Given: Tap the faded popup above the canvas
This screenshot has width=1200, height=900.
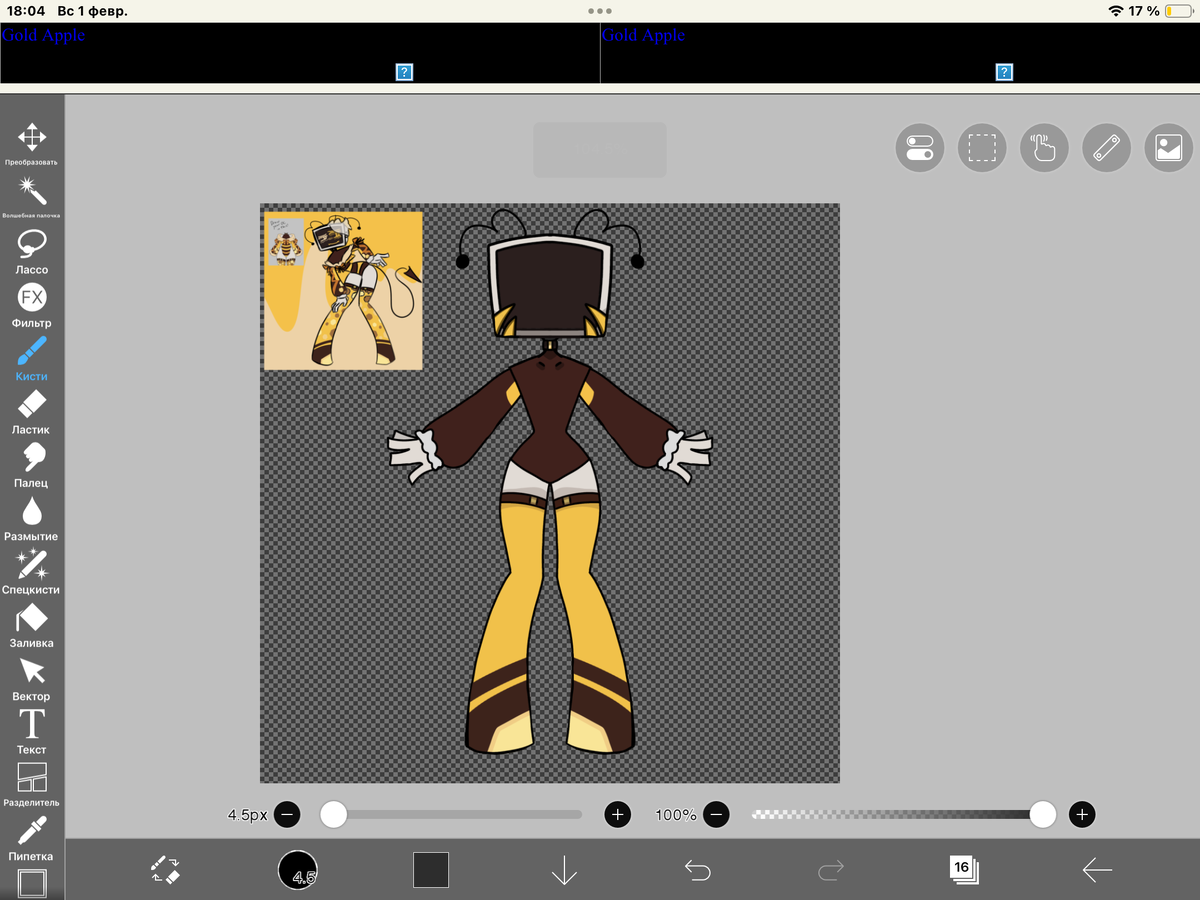Looking at the screenshot, I should point(600,150).
